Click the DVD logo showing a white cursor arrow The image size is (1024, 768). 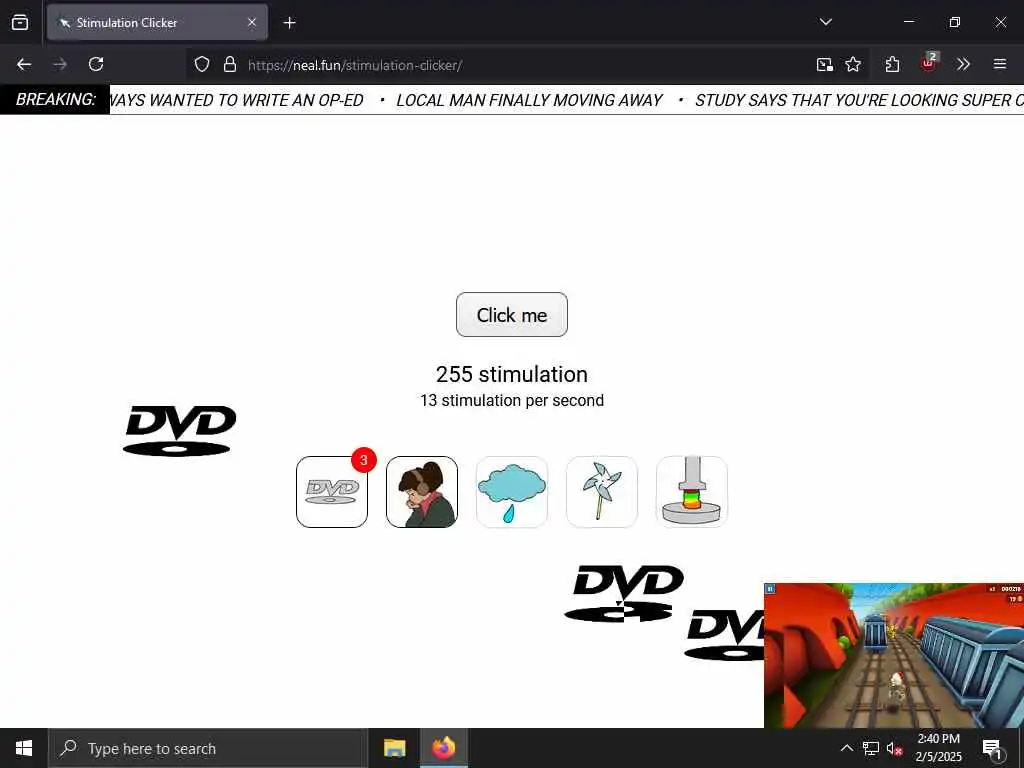(624, 593)
